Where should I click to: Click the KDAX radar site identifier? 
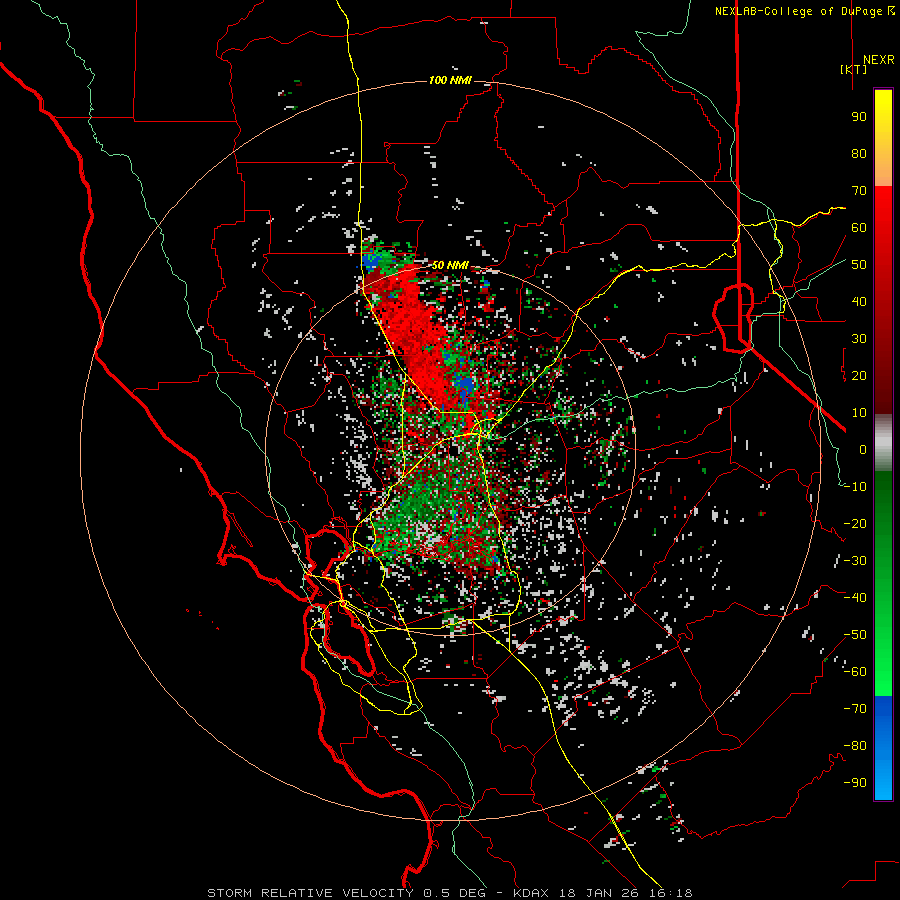click(531, 893)
